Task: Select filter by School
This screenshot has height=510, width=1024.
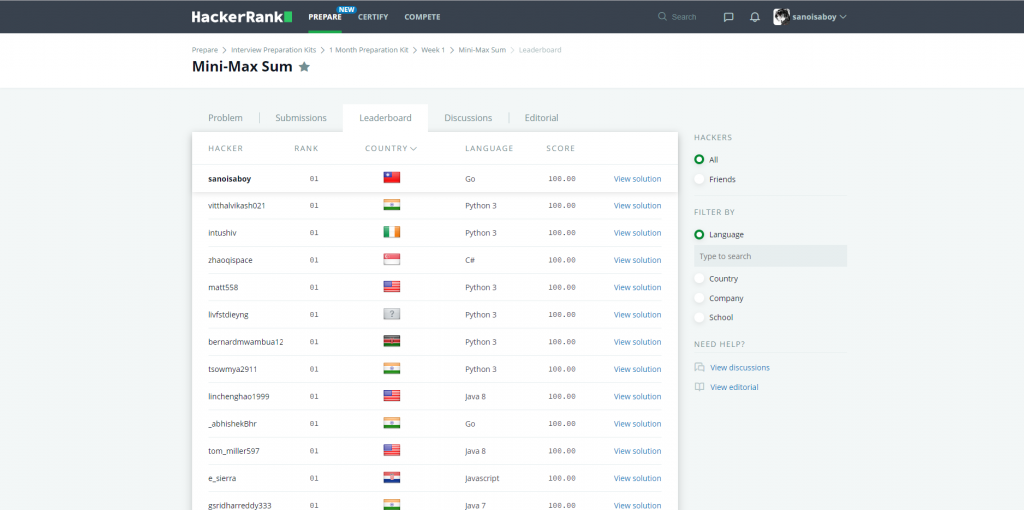Action: [x=699, y=317]
